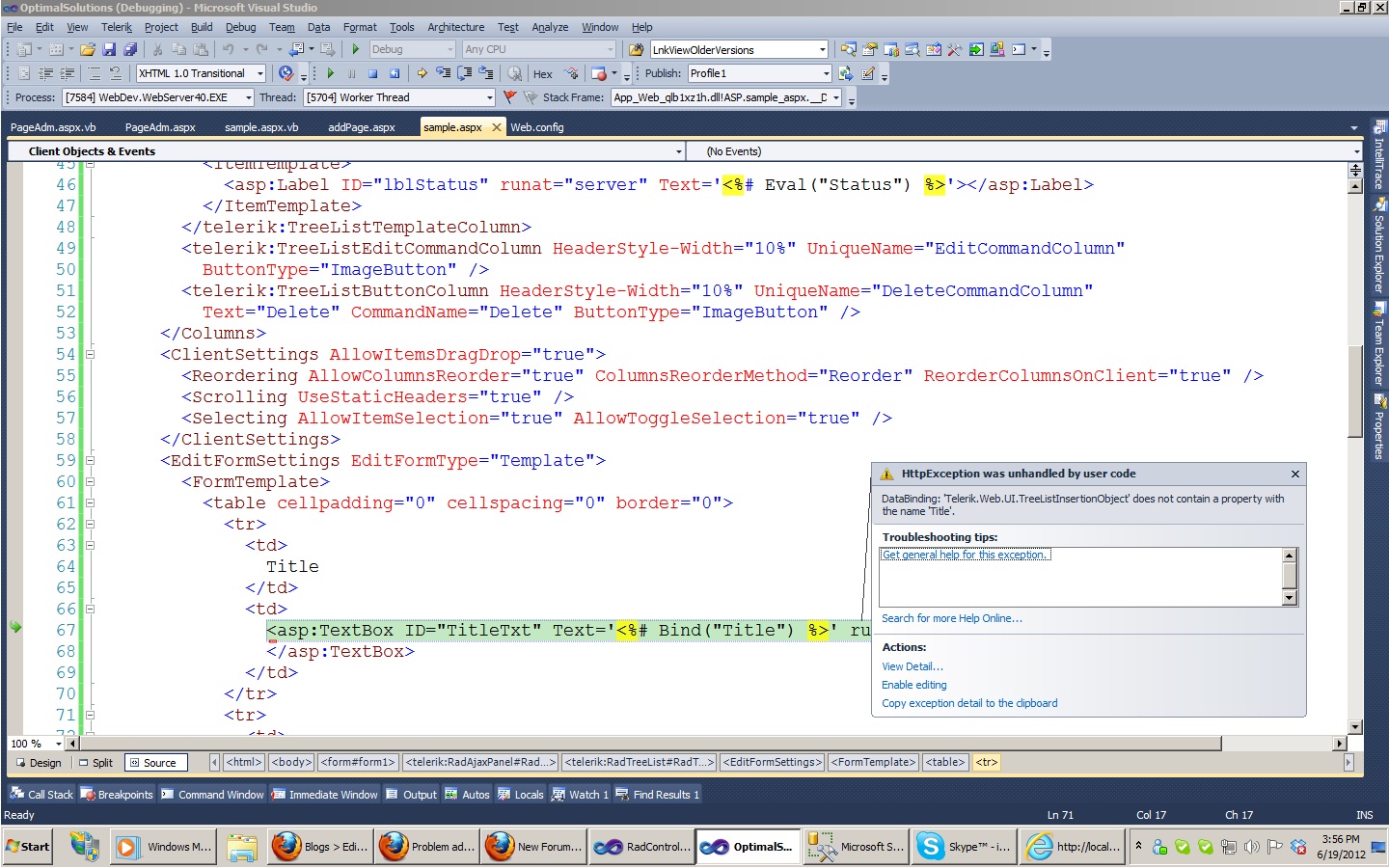Image resolution: width=1389 pixels, height=868 pixels.
Task: Collapse the ClientSettings block on line 54
Action: click(x=90, y=355)
